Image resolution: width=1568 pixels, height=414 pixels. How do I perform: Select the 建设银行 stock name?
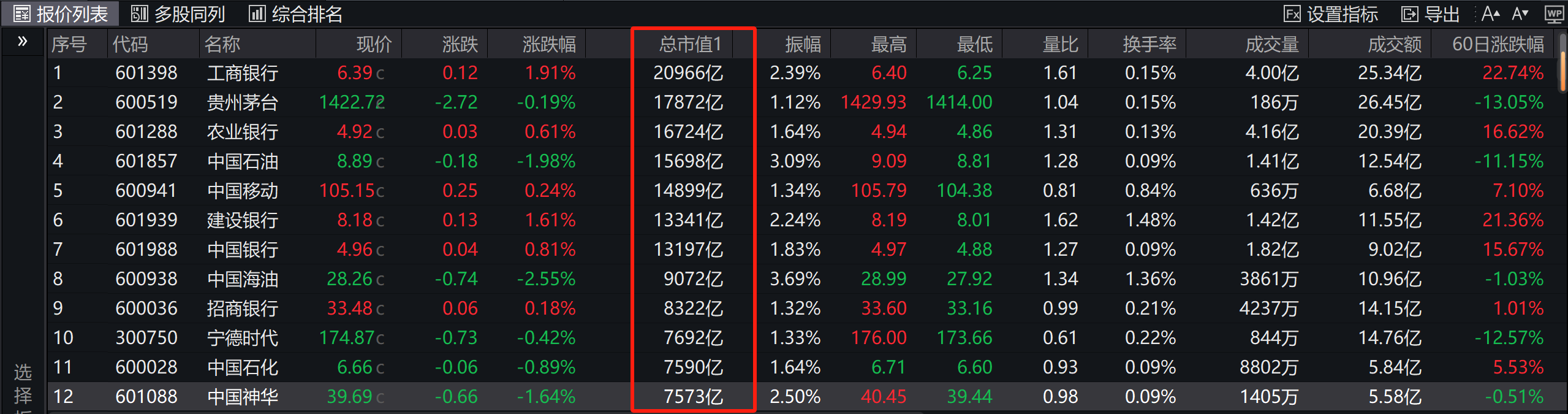pos(243,220)
